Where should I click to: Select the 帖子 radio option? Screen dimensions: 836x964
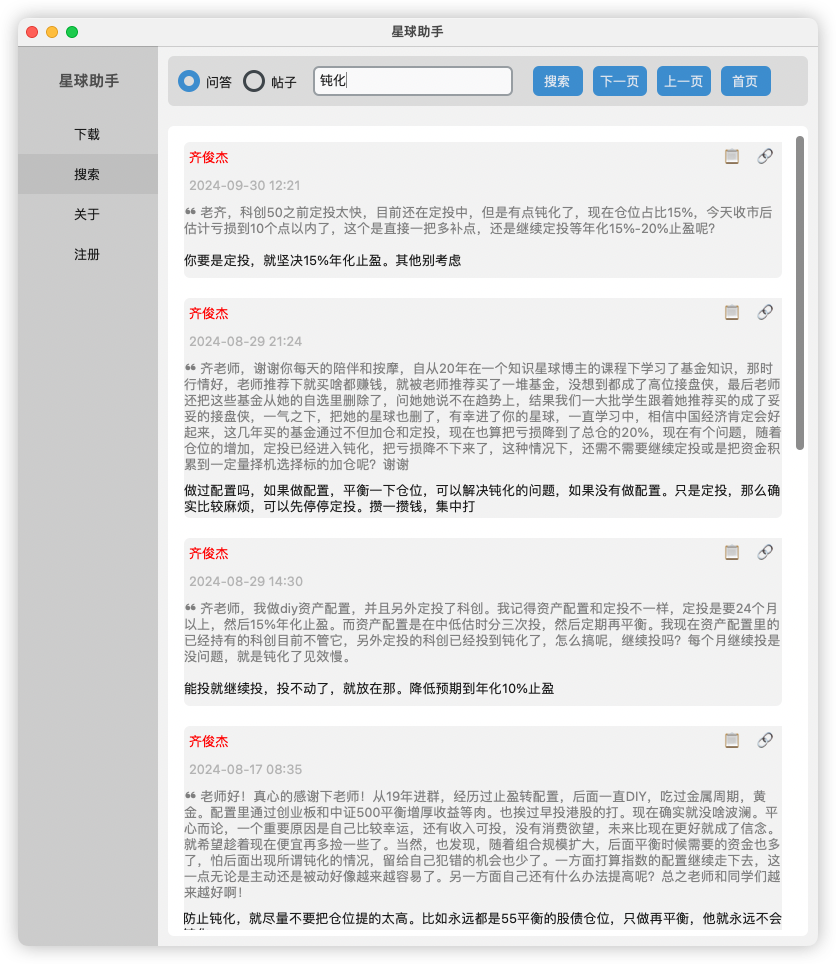tap(253, 81)
